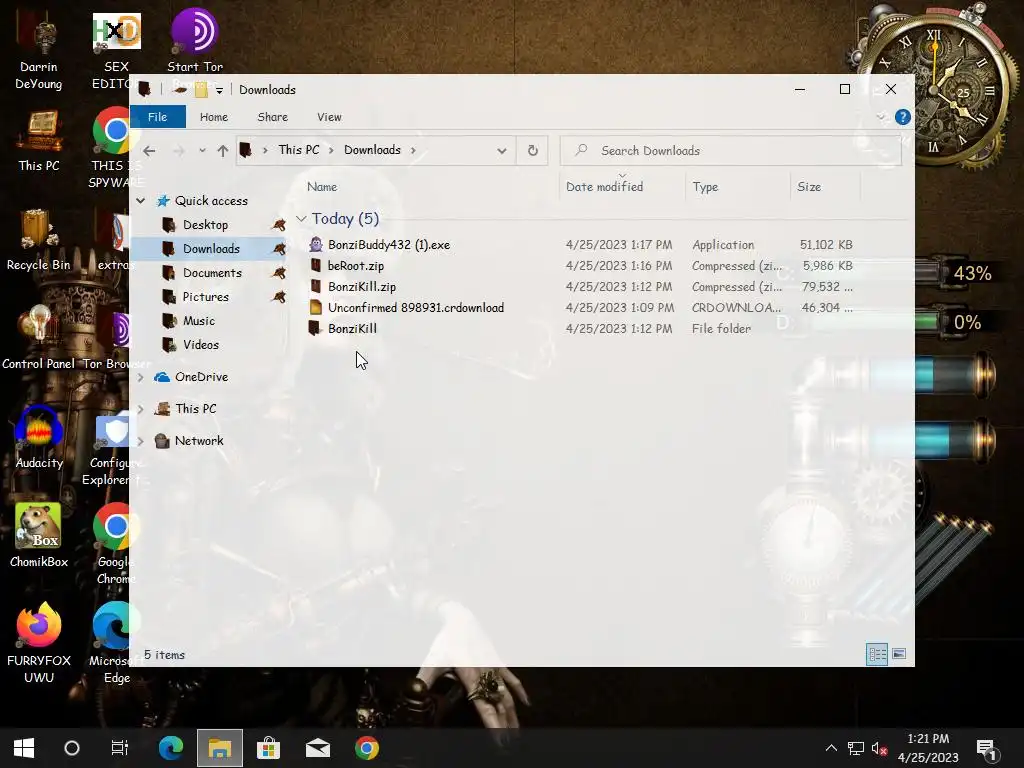Open the address bar history dropdown
Image resolution: width=1024 pixels, height=768 pixels.
[502, 151]
